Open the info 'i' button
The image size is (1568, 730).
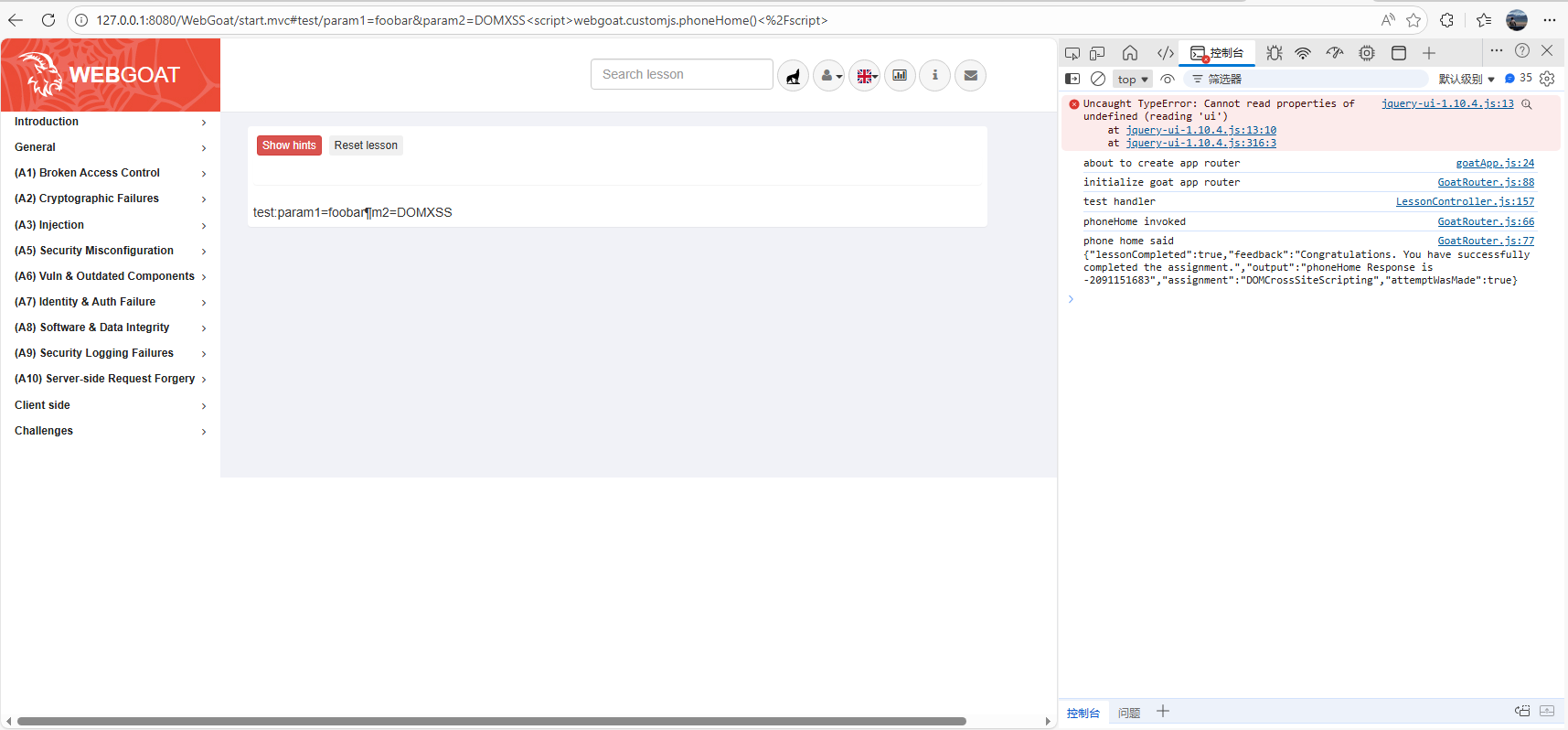pos(935,76)
